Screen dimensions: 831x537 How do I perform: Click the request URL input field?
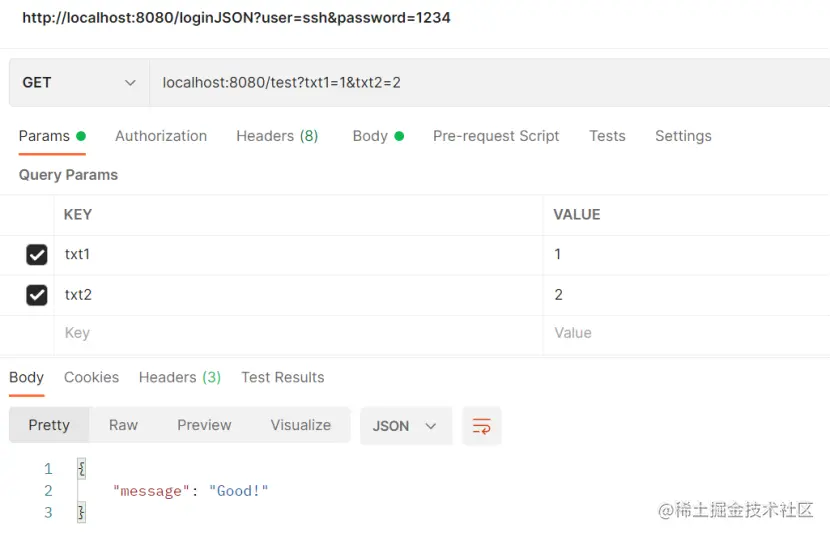click(490, 83)
